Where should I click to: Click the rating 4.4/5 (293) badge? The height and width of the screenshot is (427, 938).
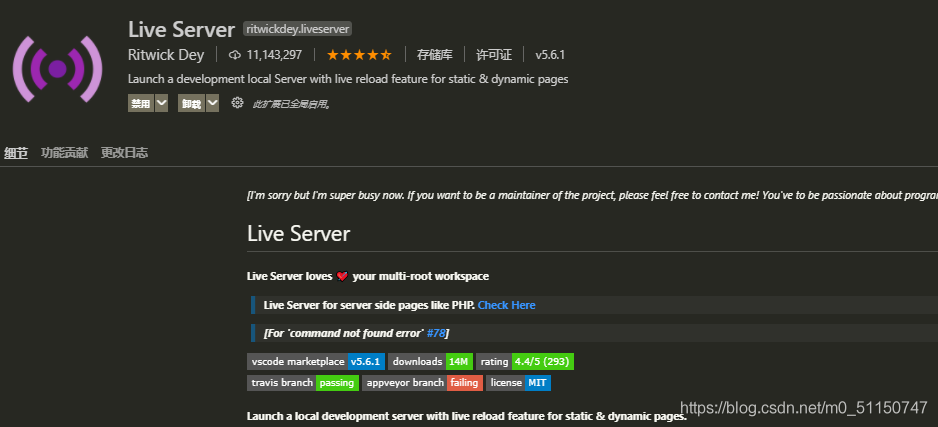point(525,362)
